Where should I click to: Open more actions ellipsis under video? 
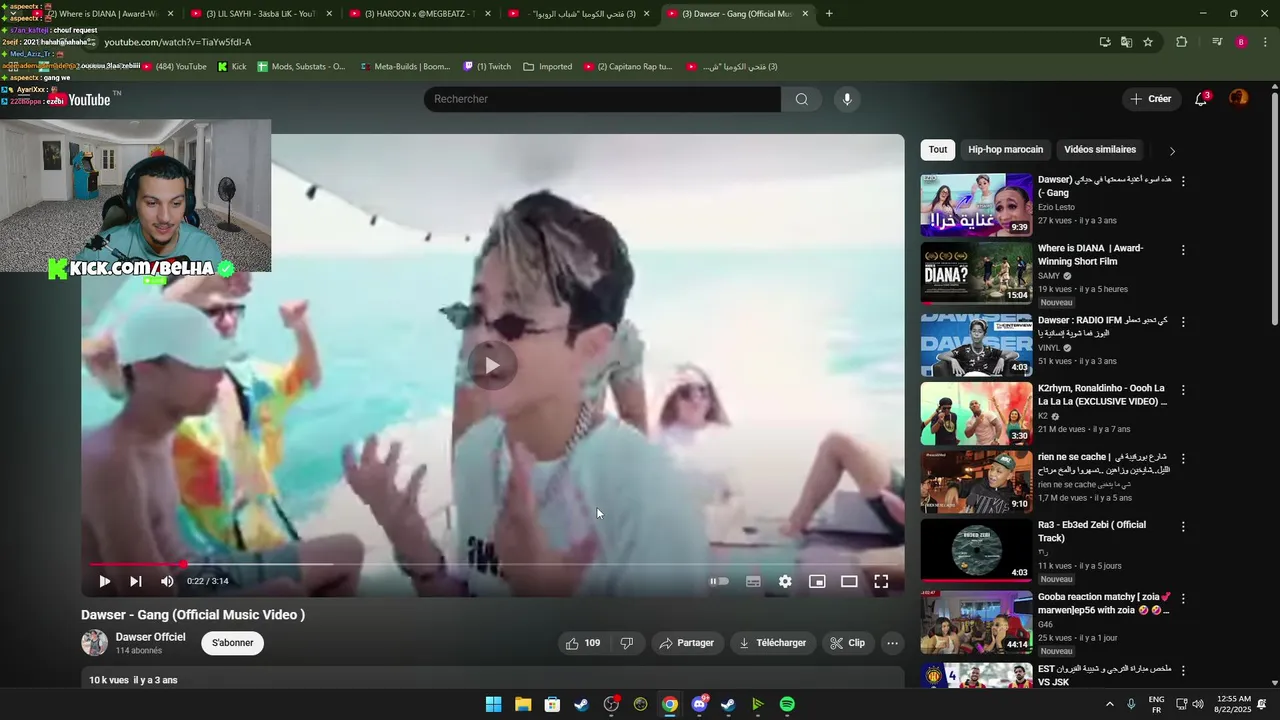(893, 643)
